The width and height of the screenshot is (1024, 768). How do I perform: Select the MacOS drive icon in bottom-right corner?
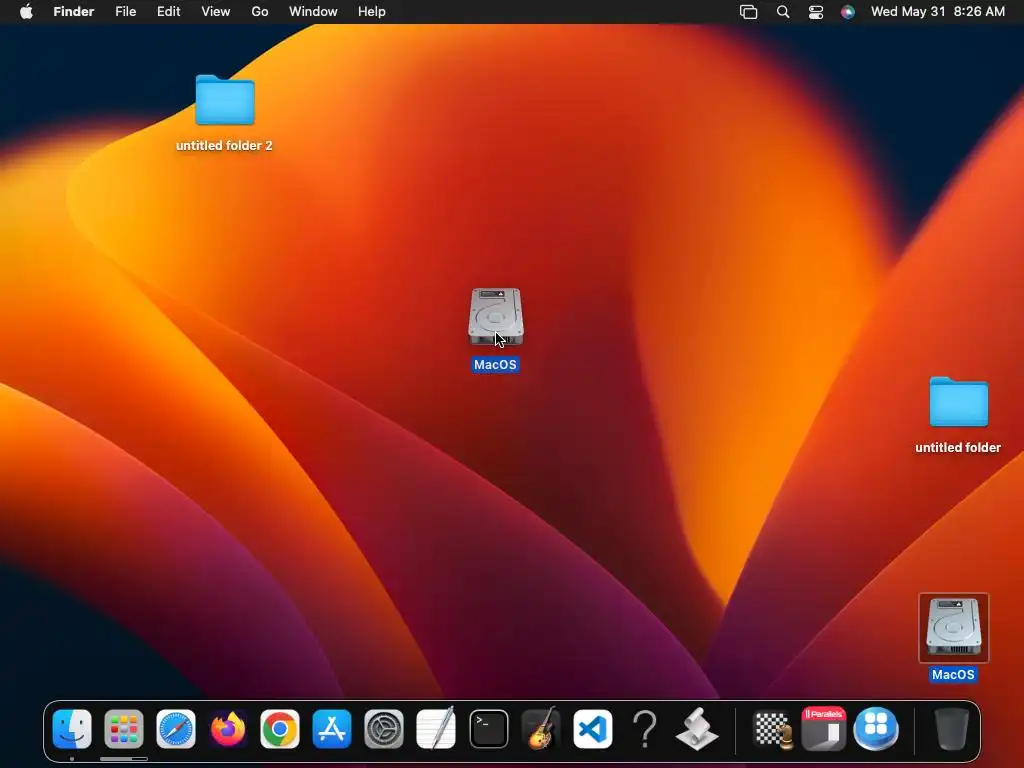click(x=953, y=628)
